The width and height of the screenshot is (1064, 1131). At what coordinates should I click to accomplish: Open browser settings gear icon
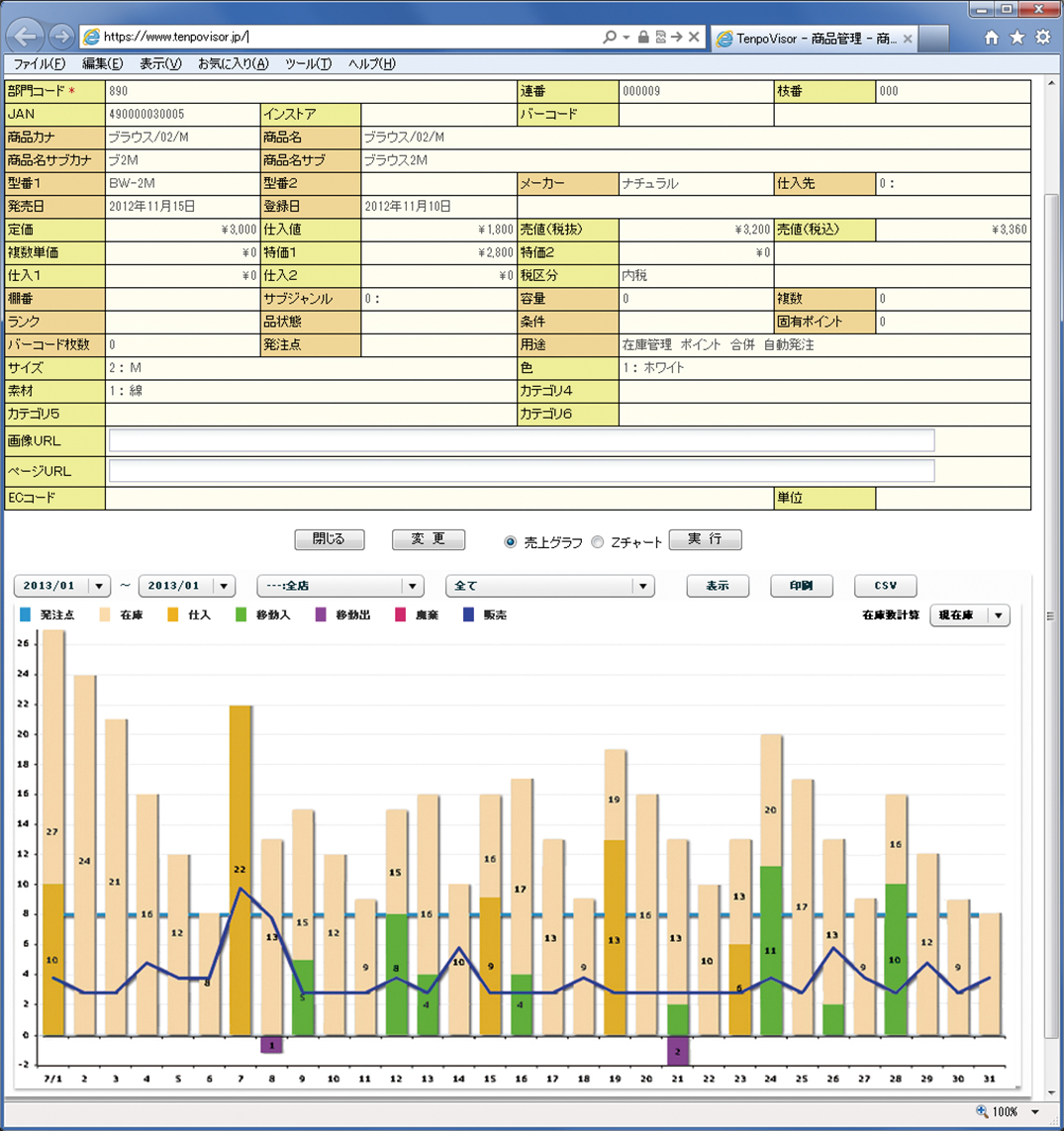pos(1042,38)
